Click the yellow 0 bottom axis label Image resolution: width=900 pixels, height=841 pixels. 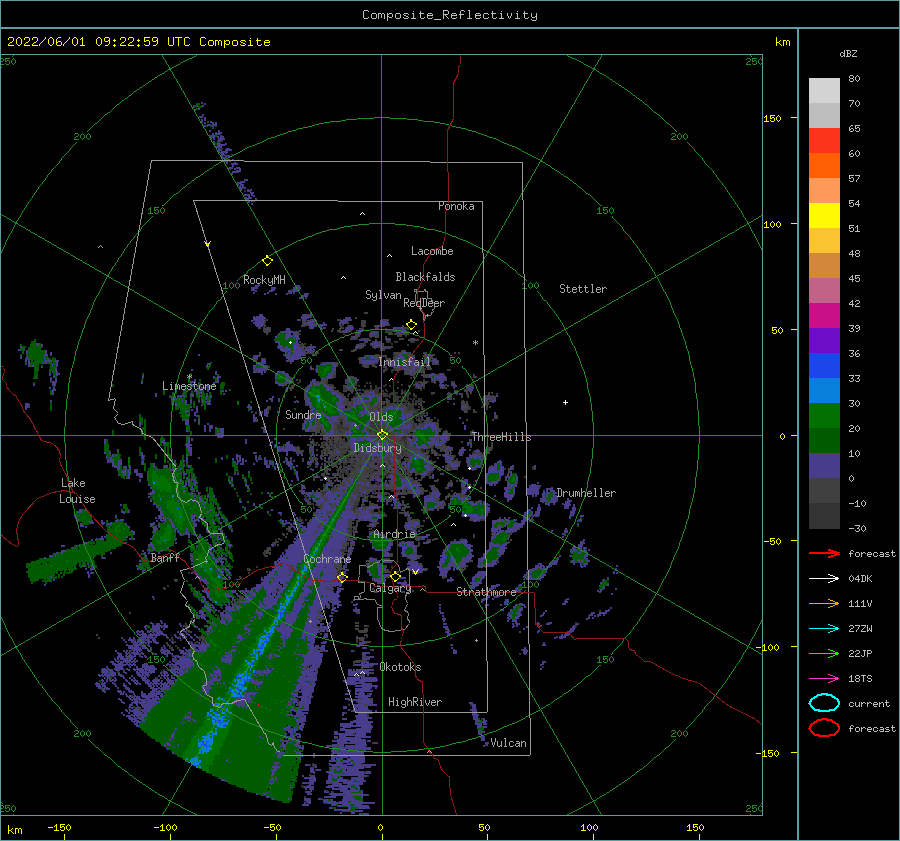tap(380, 827)
